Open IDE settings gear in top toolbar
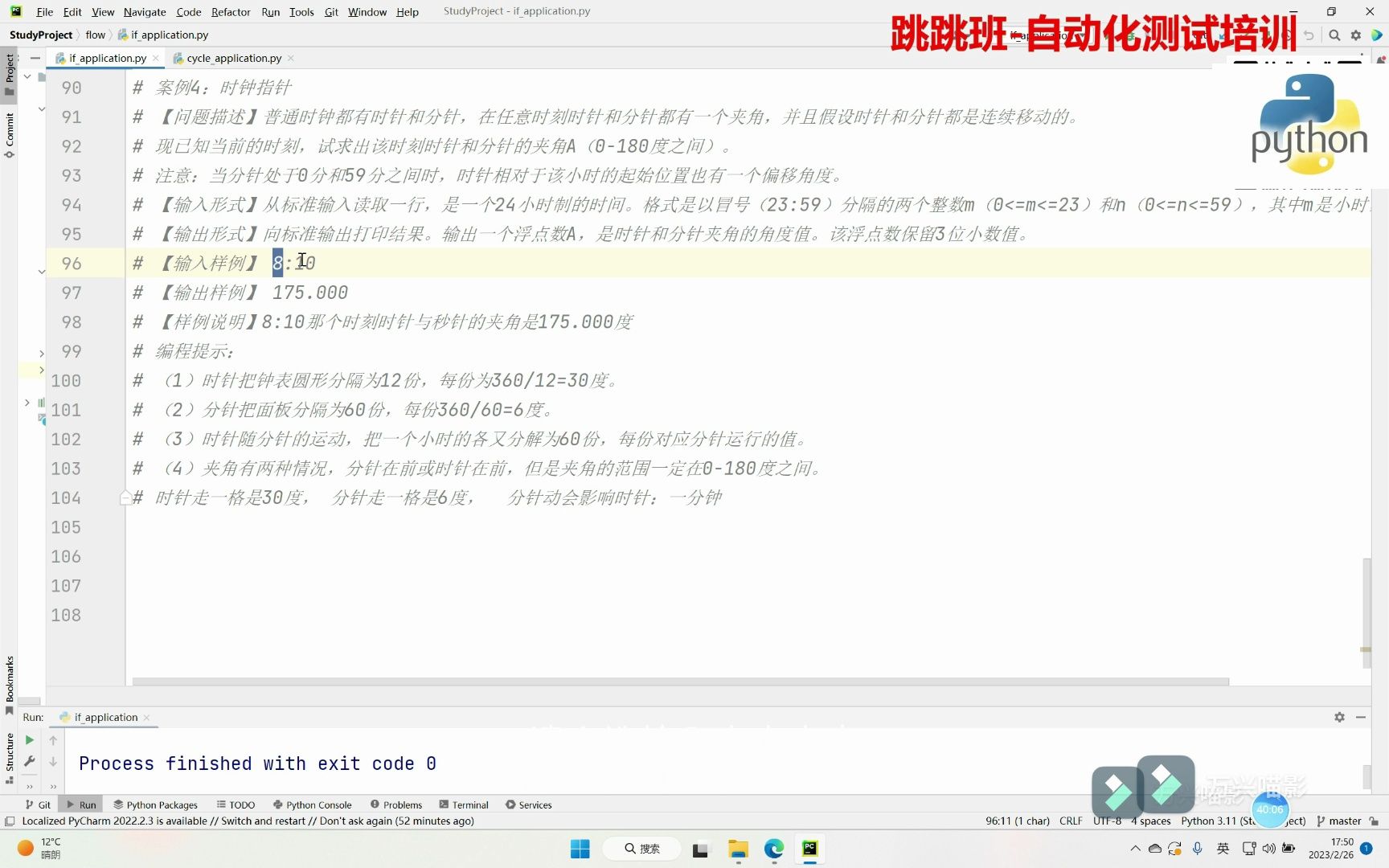The width and height of the screenshot is (1389, 868). 1356,35
